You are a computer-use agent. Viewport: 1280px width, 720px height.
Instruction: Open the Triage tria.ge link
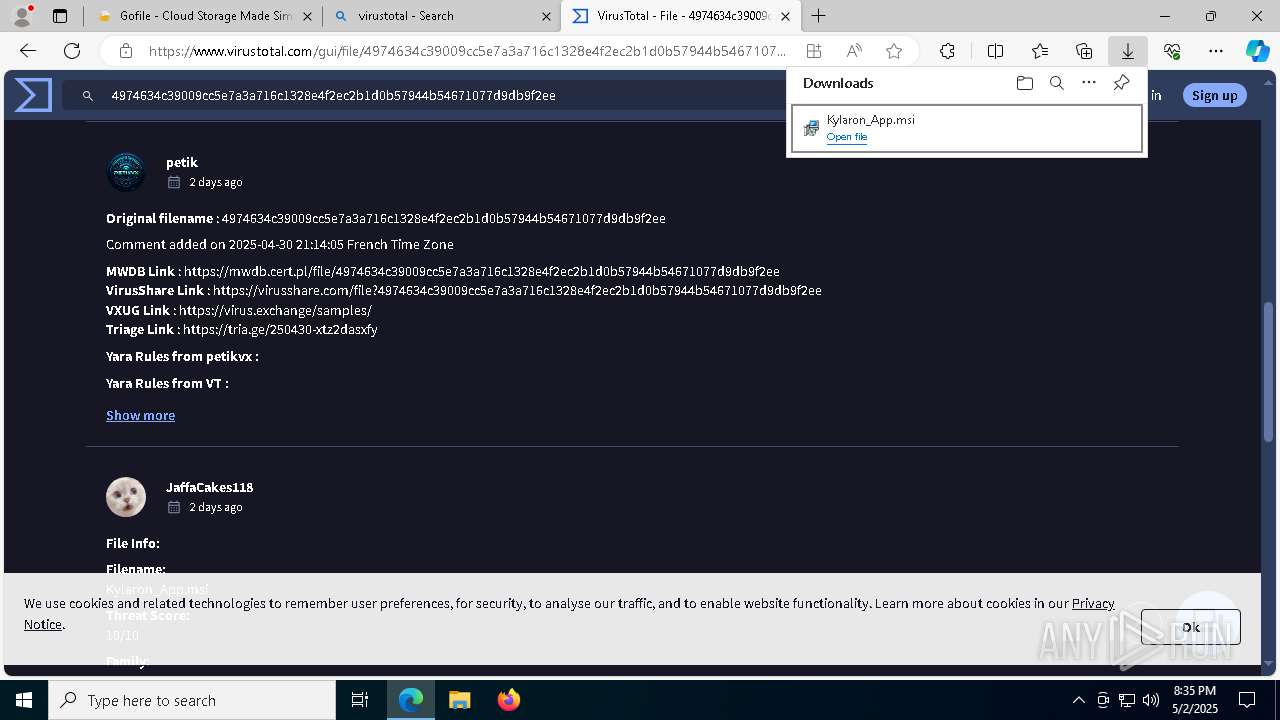280,329
